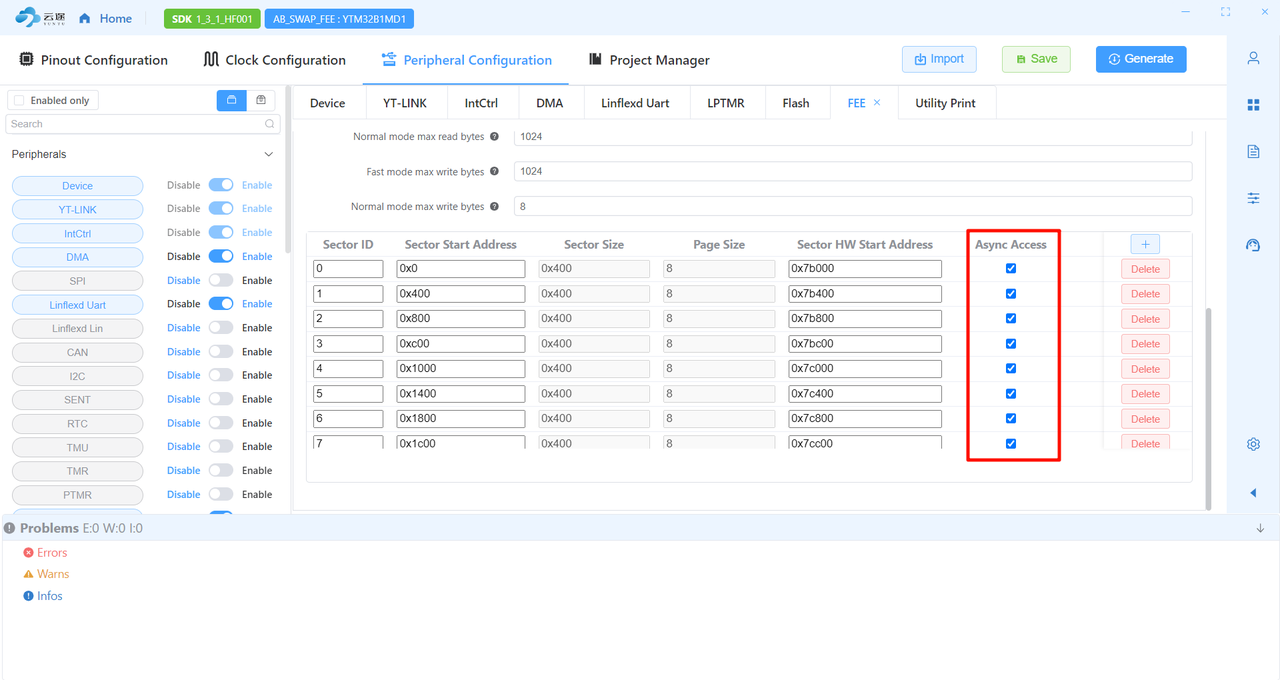Toggle the SPI enable switch
The width and height of the screenshot is (1280, 680).
point(221,281)
